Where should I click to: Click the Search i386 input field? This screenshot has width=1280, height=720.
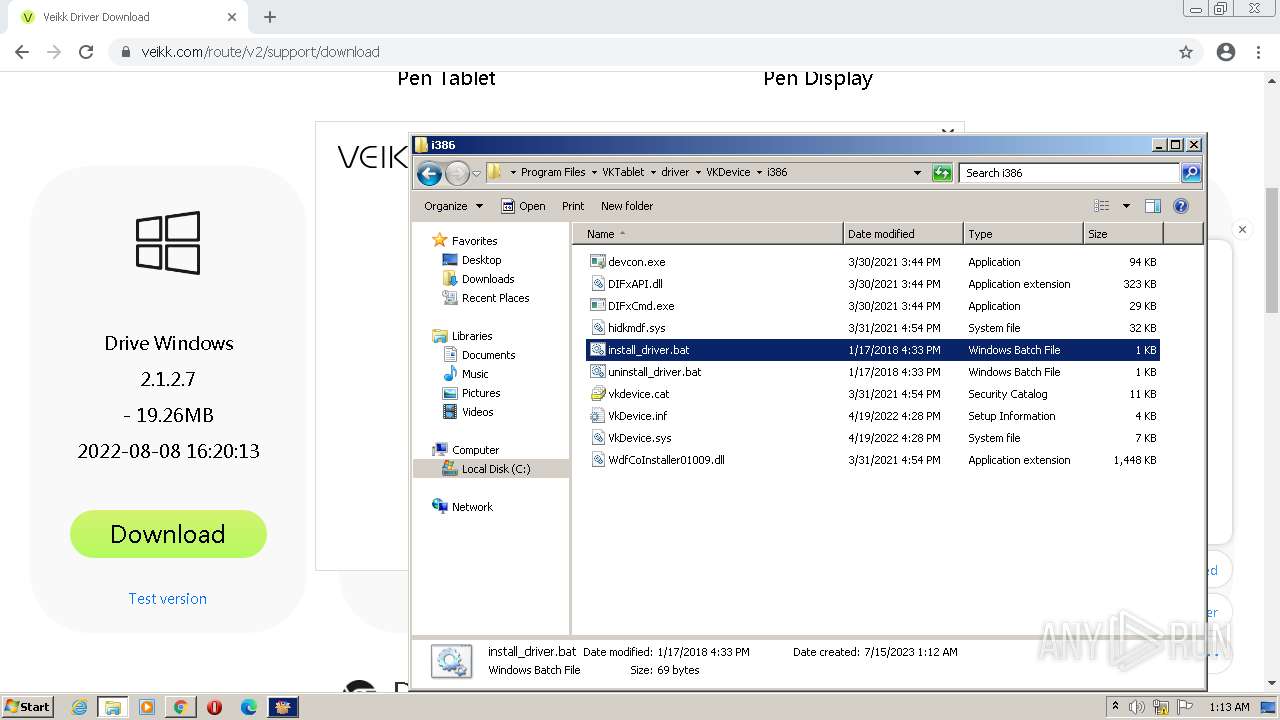[1069, 173]
